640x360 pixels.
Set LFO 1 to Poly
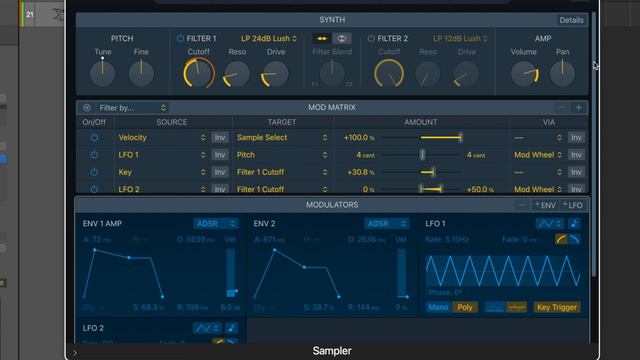tap(464, 307)
